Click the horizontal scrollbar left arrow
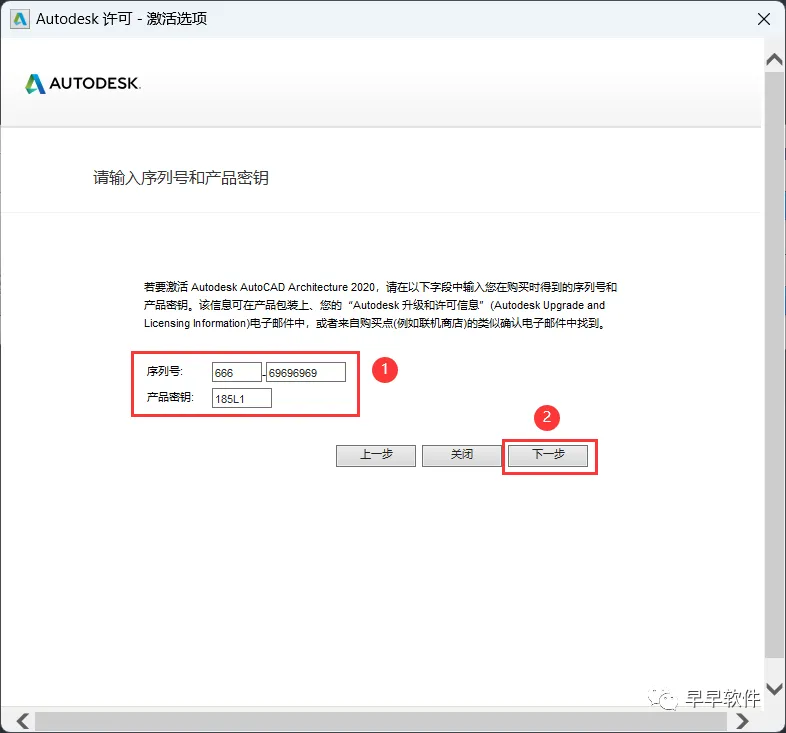 23,721
